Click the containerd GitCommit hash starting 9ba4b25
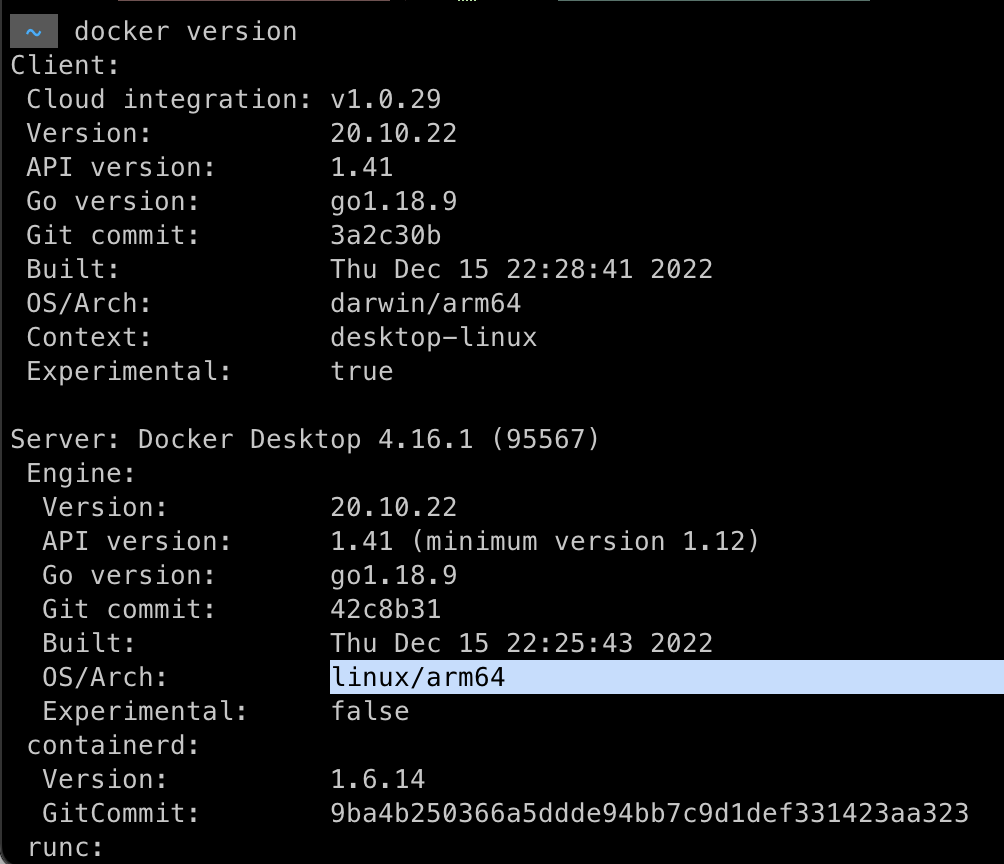The height and width of the screenshot is (864, 1004). point(649,814)
